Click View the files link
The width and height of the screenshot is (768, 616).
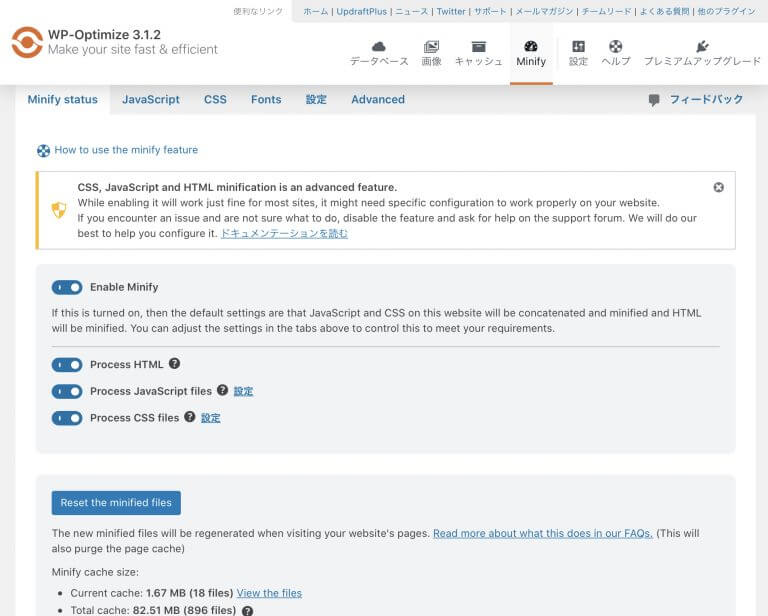269,593
